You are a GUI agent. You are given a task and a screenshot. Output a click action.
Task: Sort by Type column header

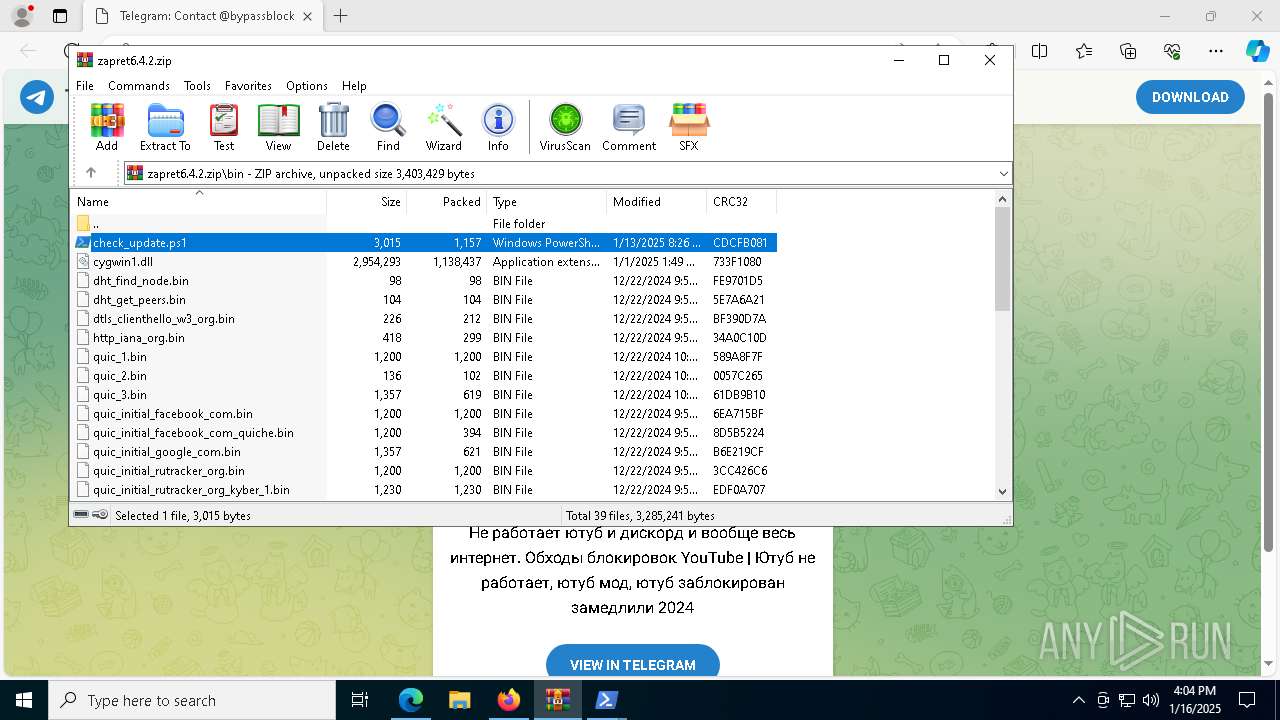[x=547, y=201]
